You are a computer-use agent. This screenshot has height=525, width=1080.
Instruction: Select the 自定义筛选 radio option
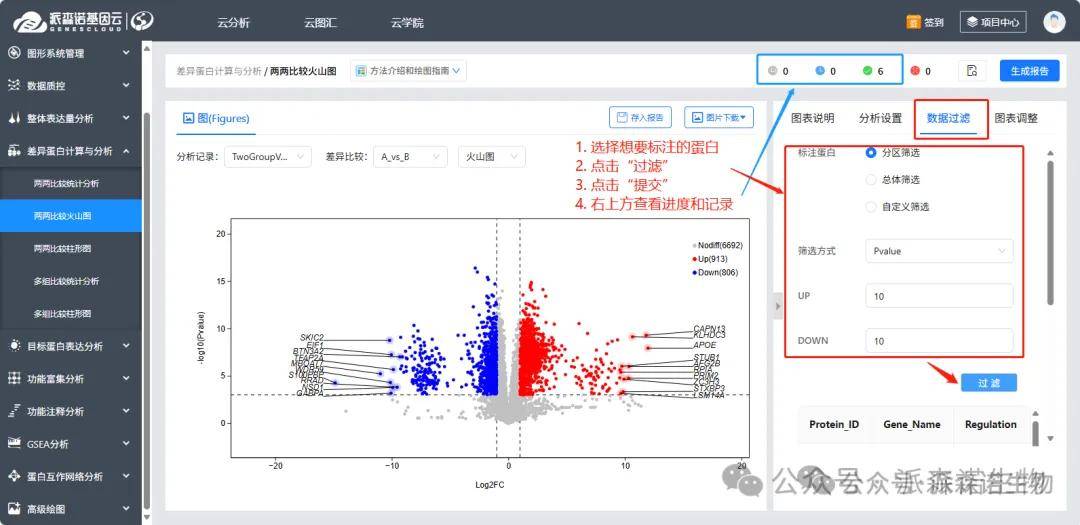(871, 207)
